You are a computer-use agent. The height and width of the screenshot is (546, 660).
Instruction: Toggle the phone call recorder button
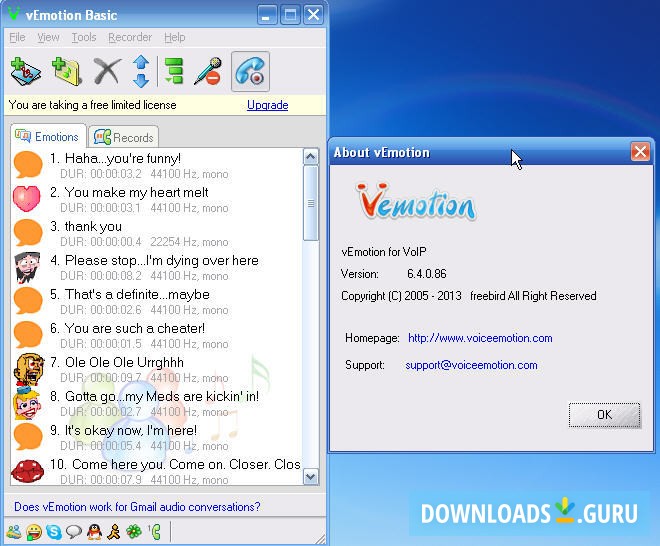[250, 72]
